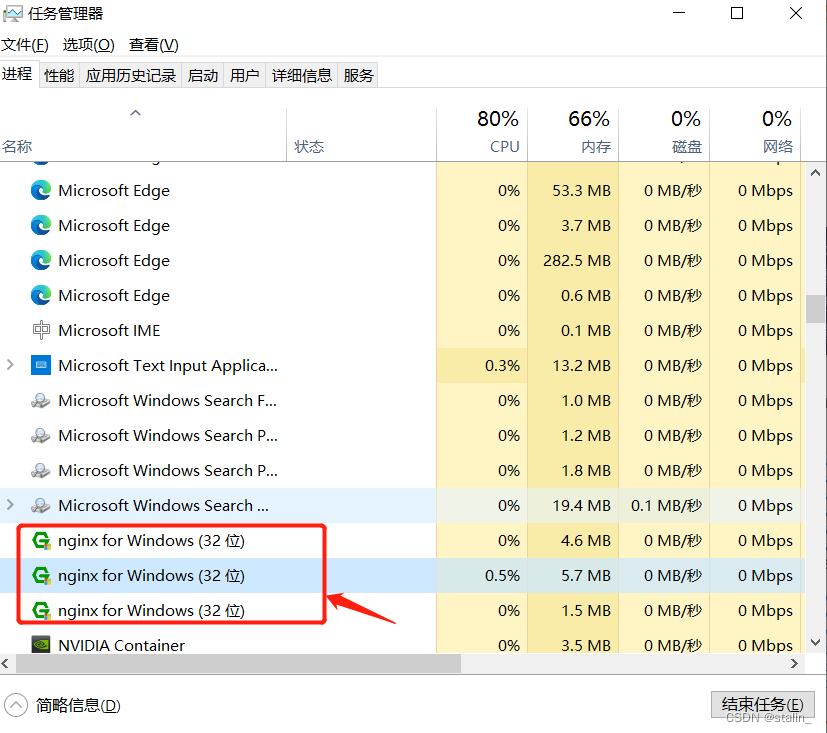
Task: Switch to the 性能 tab
Action: pos(59,75)
